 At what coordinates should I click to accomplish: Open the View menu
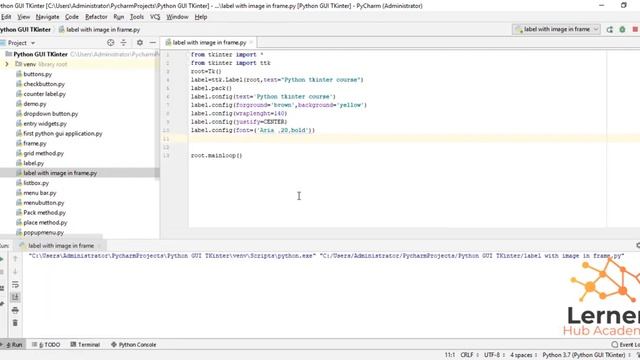(23, 17)
